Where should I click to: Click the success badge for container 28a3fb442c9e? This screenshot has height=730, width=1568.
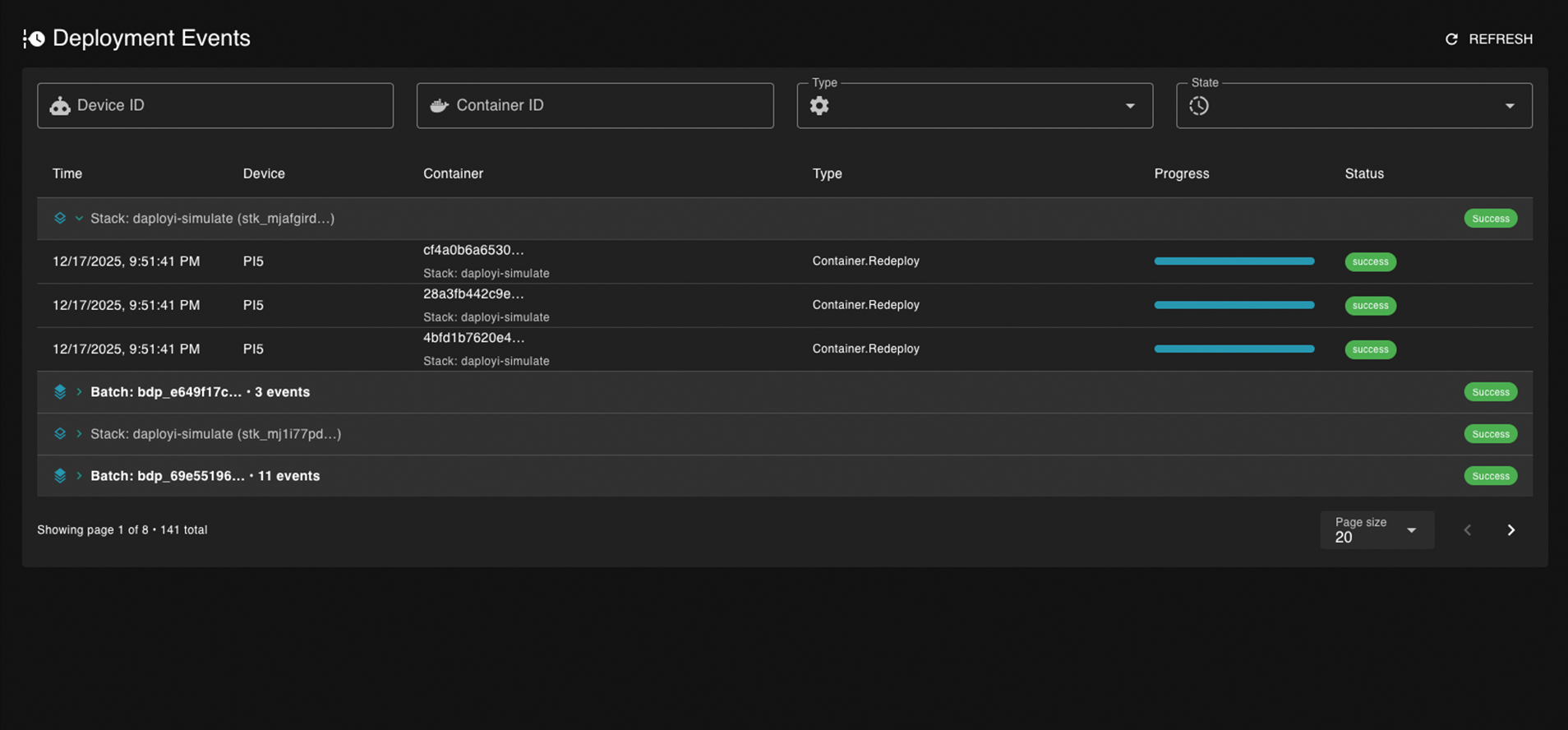pyautogui.click(x=1371, y=306)
